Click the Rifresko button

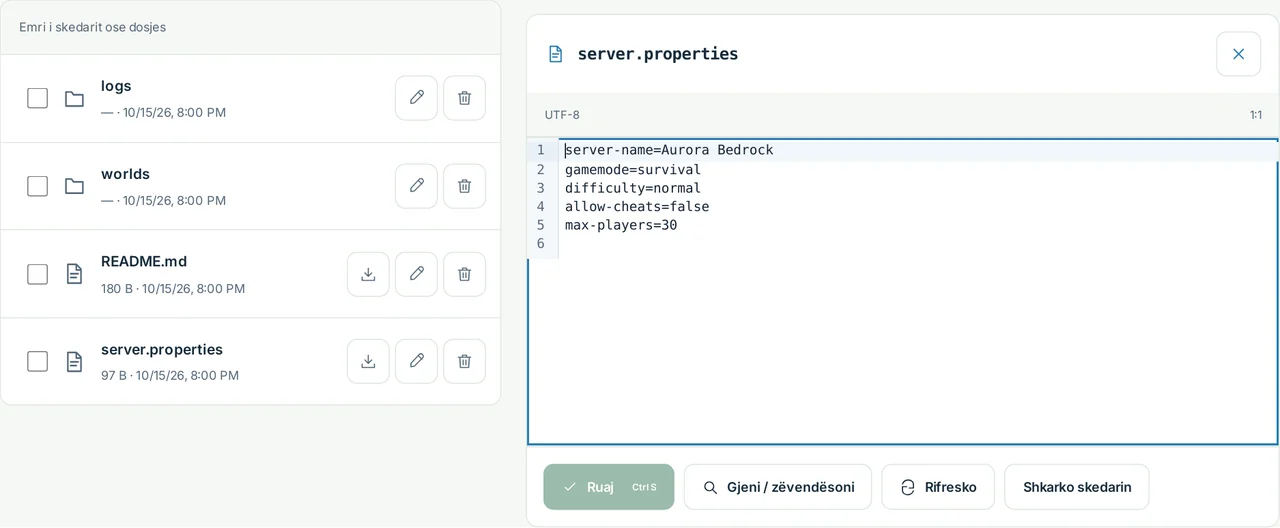(938, 487)
